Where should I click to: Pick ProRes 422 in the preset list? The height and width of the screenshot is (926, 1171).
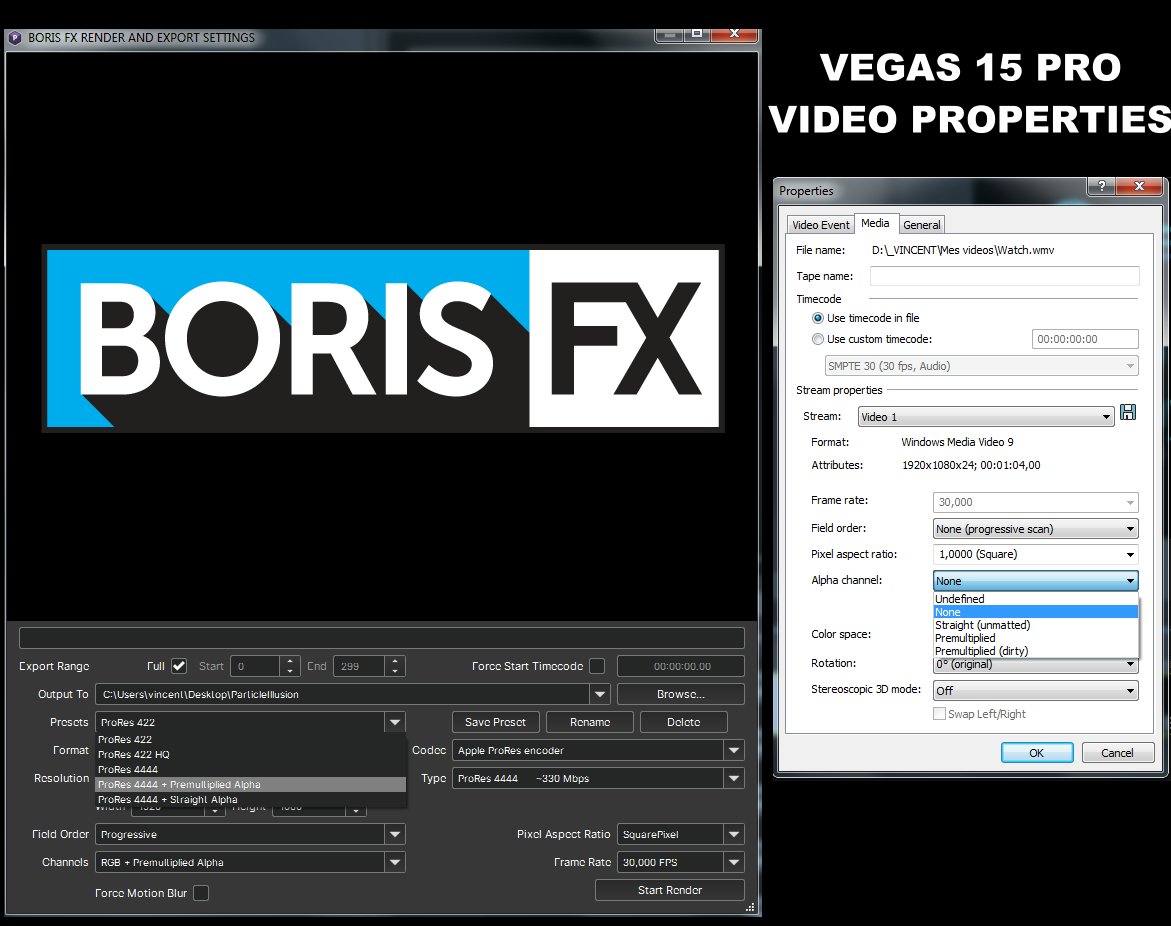pyautogui.click(x=251, y=739)
